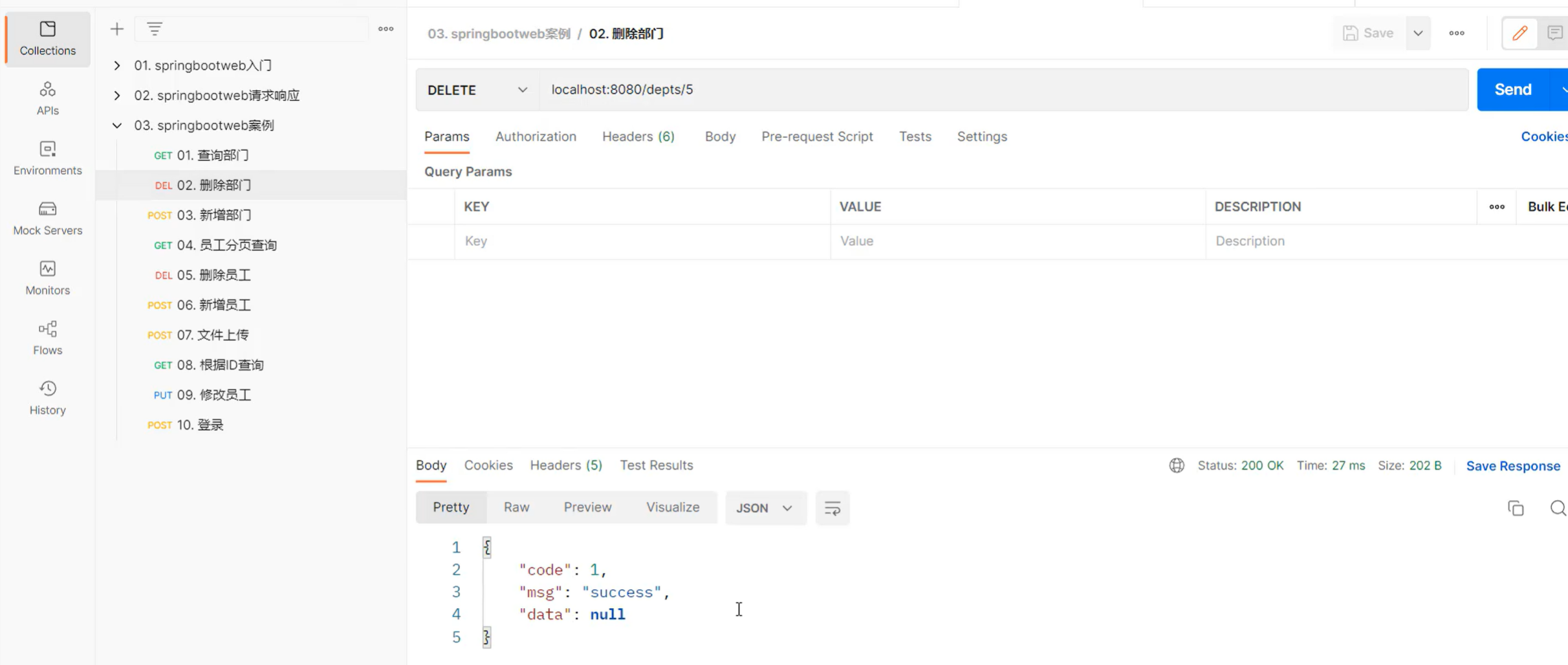Copy the response body with the copy icon

(x=1516, y=508)
